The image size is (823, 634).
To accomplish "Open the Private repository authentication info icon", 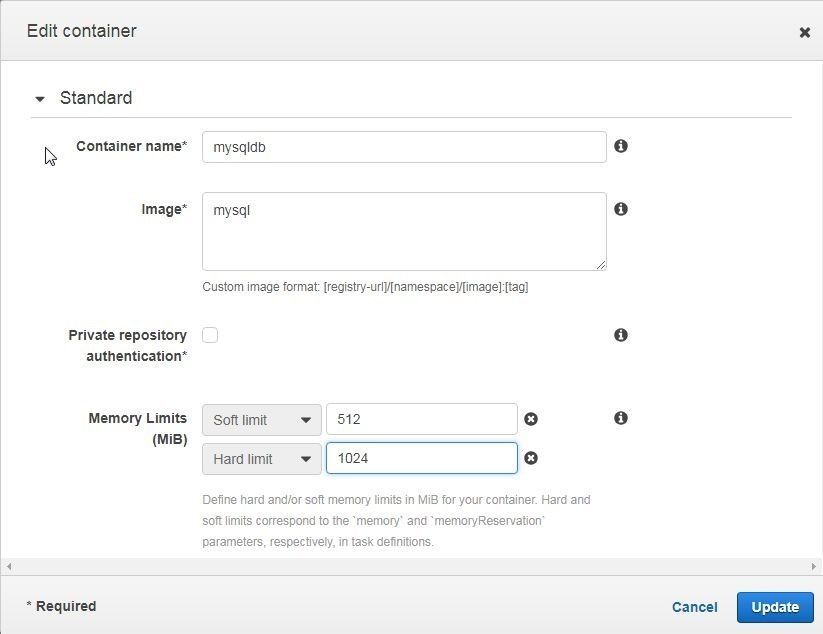I will [621, 335].
